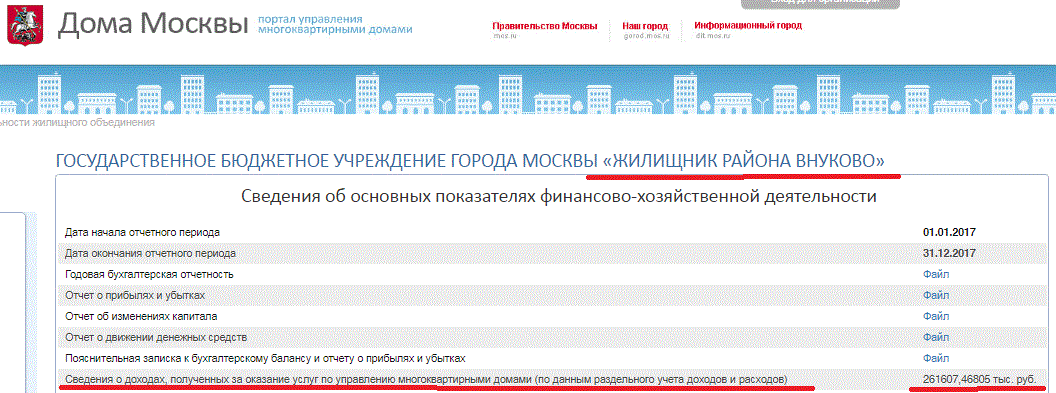Open Файл for Отчет о прибылях и убытках
Screen dimensions: 1056x393
(936, 295)
